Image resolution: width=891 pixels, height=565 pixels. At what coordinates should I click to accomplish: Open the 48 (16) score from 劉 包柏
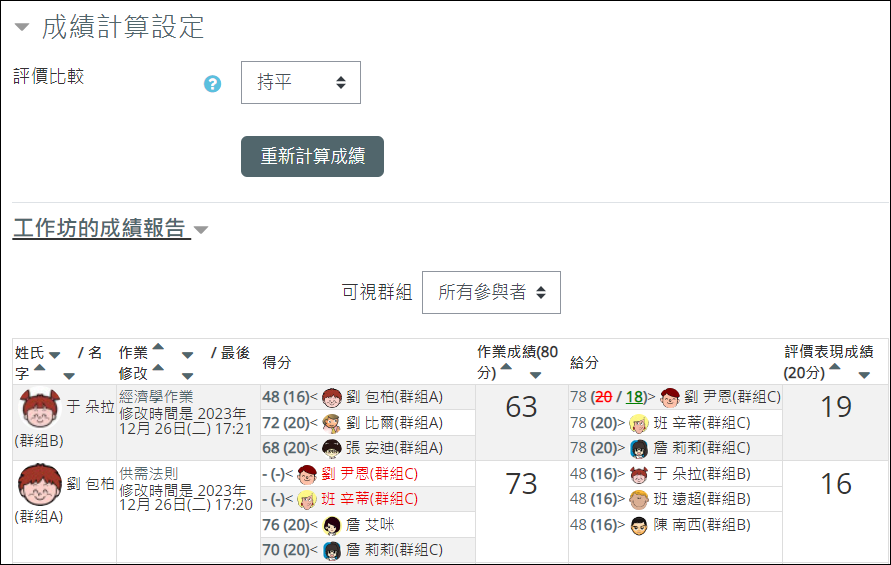click(x=286, y=397)
